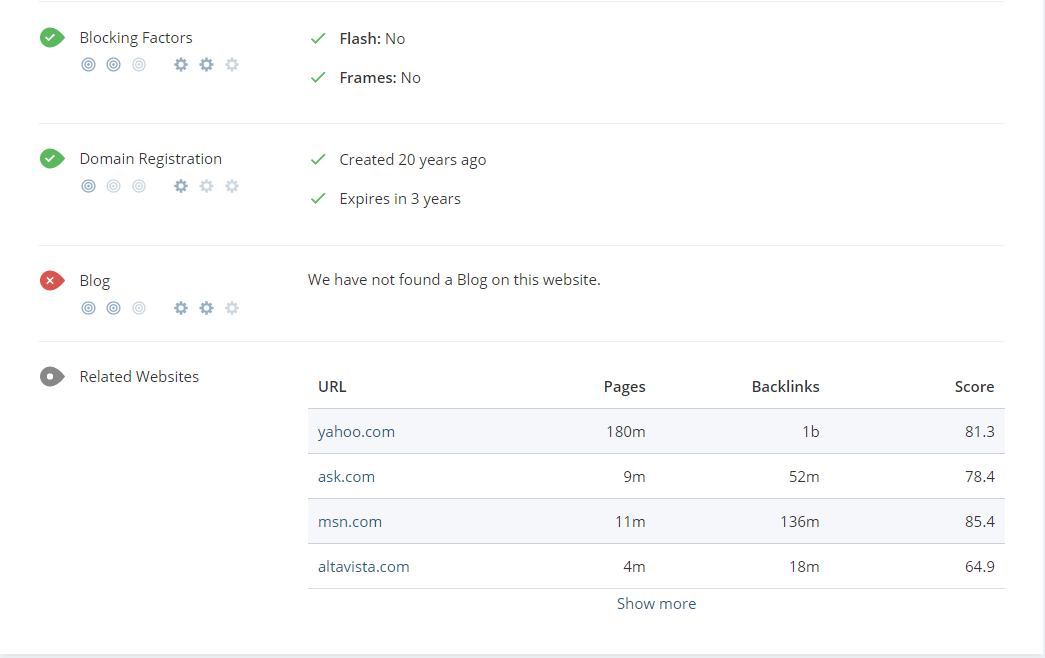This screenshot has width=1045, height=658.
Task: Click the Pages column header
Action: click(624, 387)
